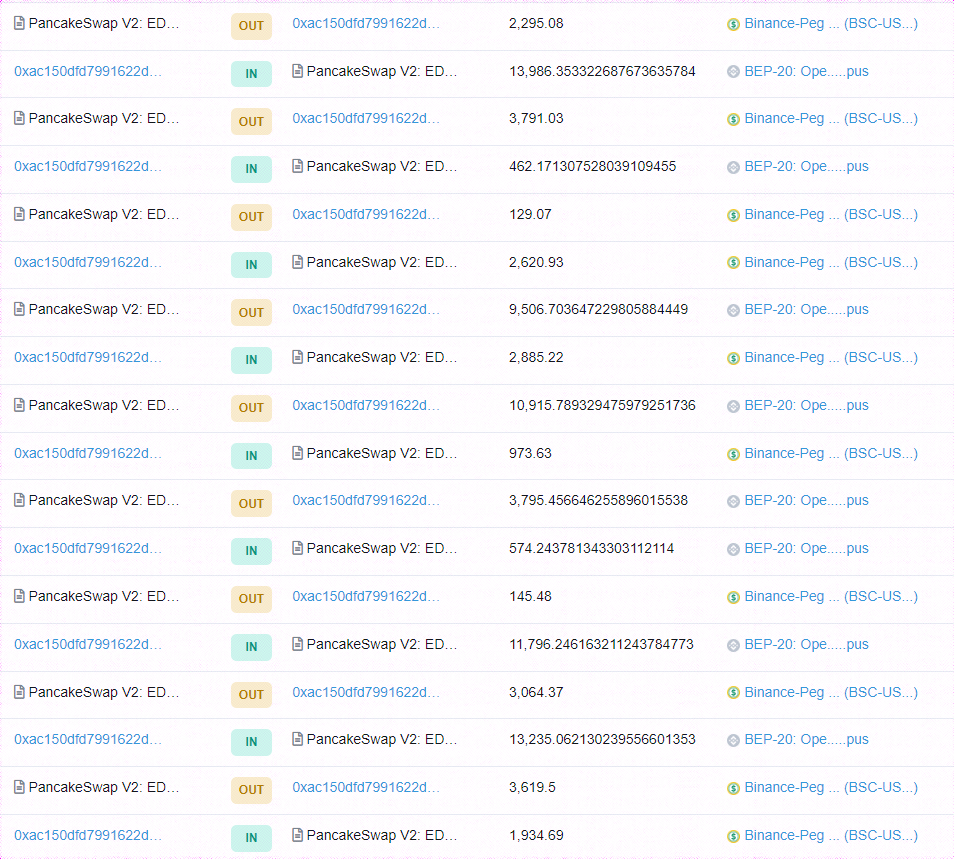Click the Binance-Peg token icon in the 2,295.08 row
This screenshot has height=859, width=954.
click(x=733, y=24)
